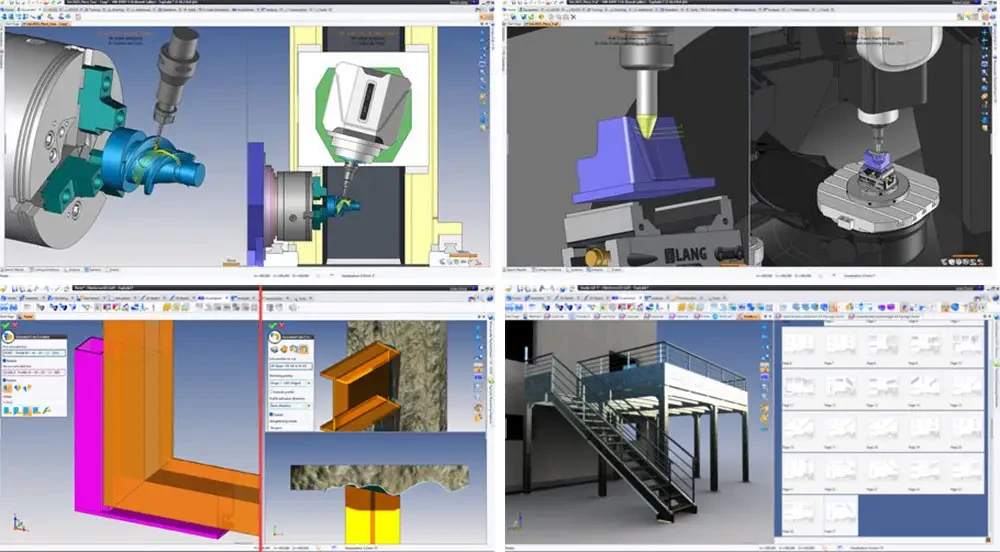The height and width of the screenshot is (552, 1000).
Task: Click green validate checkmark in left profile joint dialog
Action: [6, 325]
